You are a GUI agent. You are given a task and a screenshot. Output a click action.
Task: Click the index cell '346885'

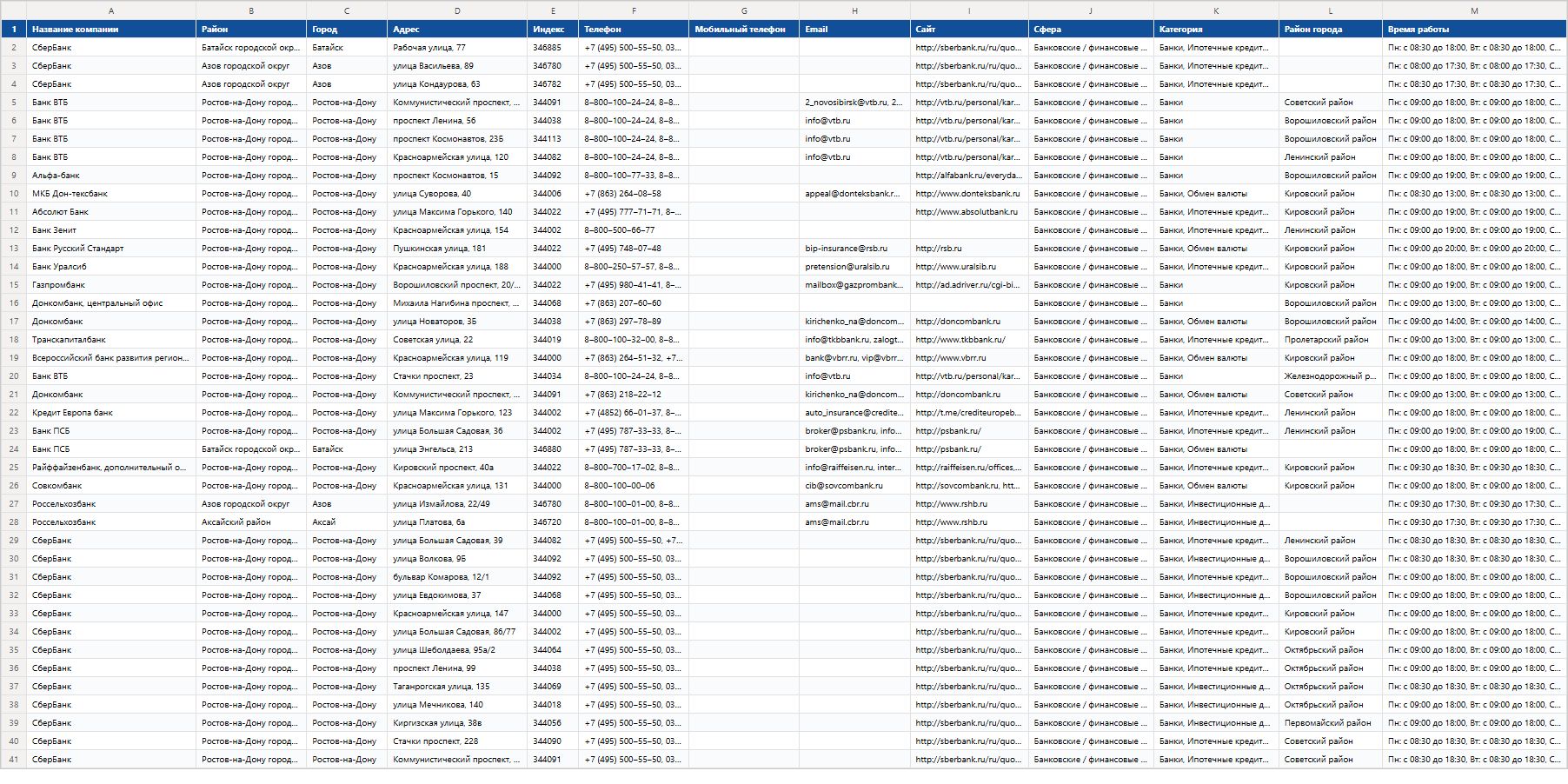tap(553, 48)
